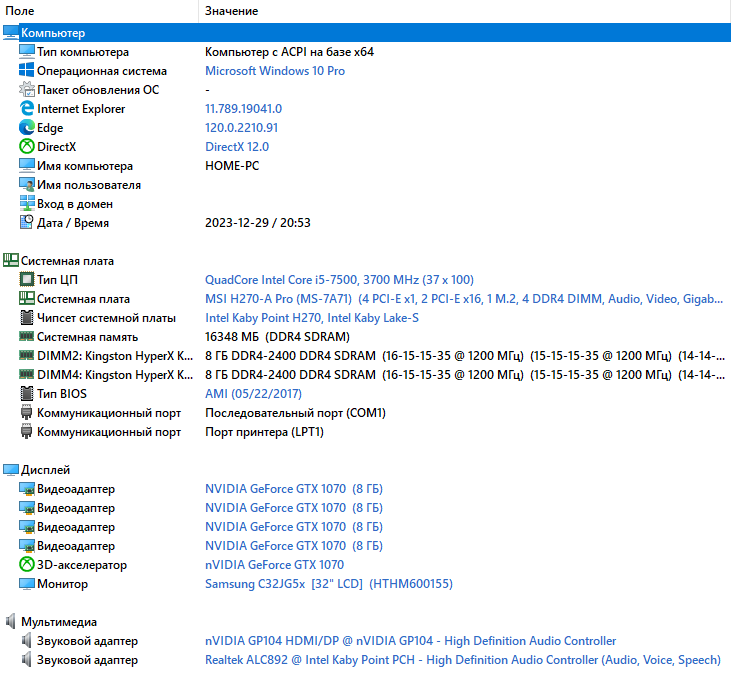This screenshot has height=676, width=741.
Task: Select the Порт принтера (LPT1) value
Action: click(x=265, y=432)
